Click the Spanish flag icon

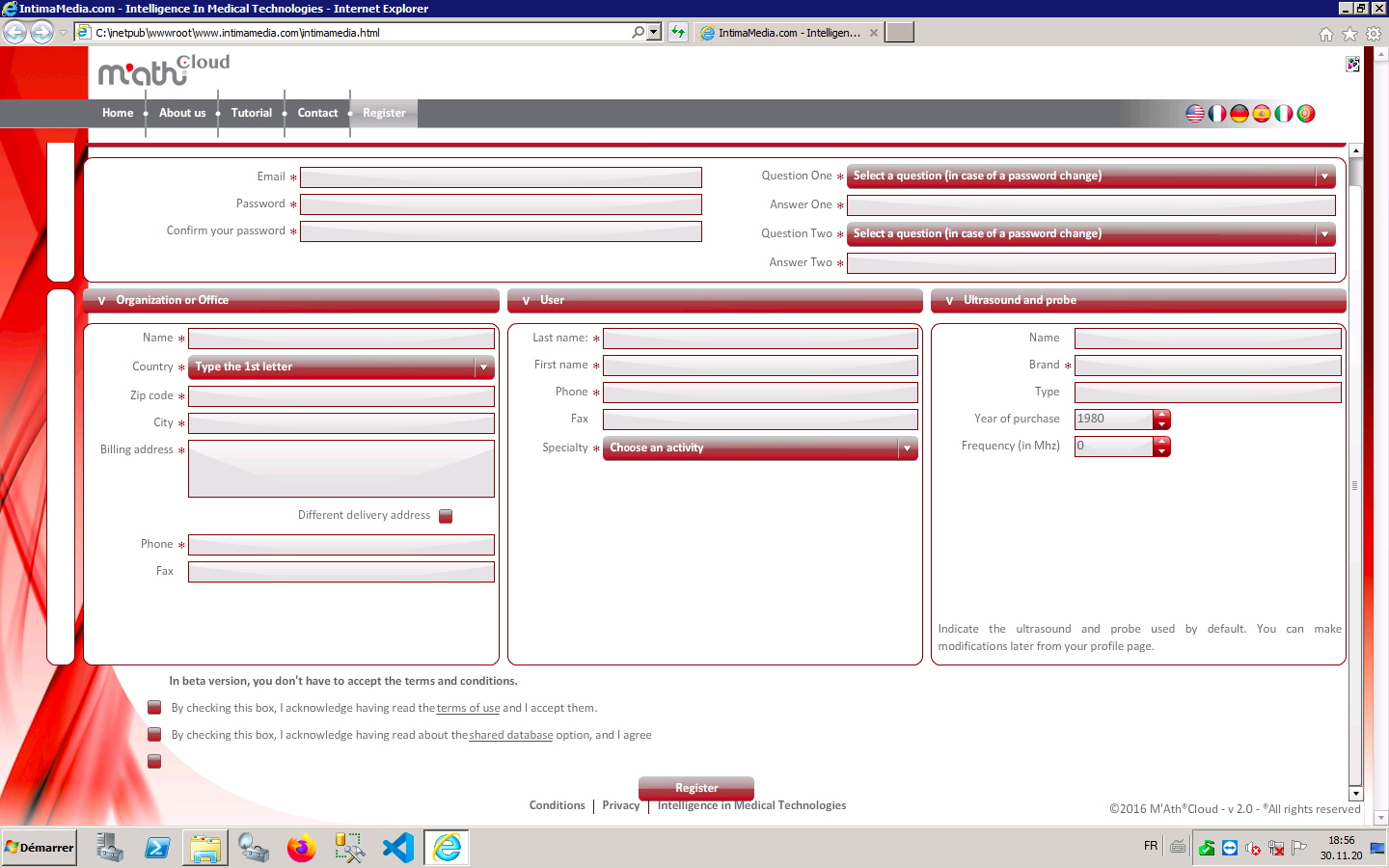[x=1262, y=114]
